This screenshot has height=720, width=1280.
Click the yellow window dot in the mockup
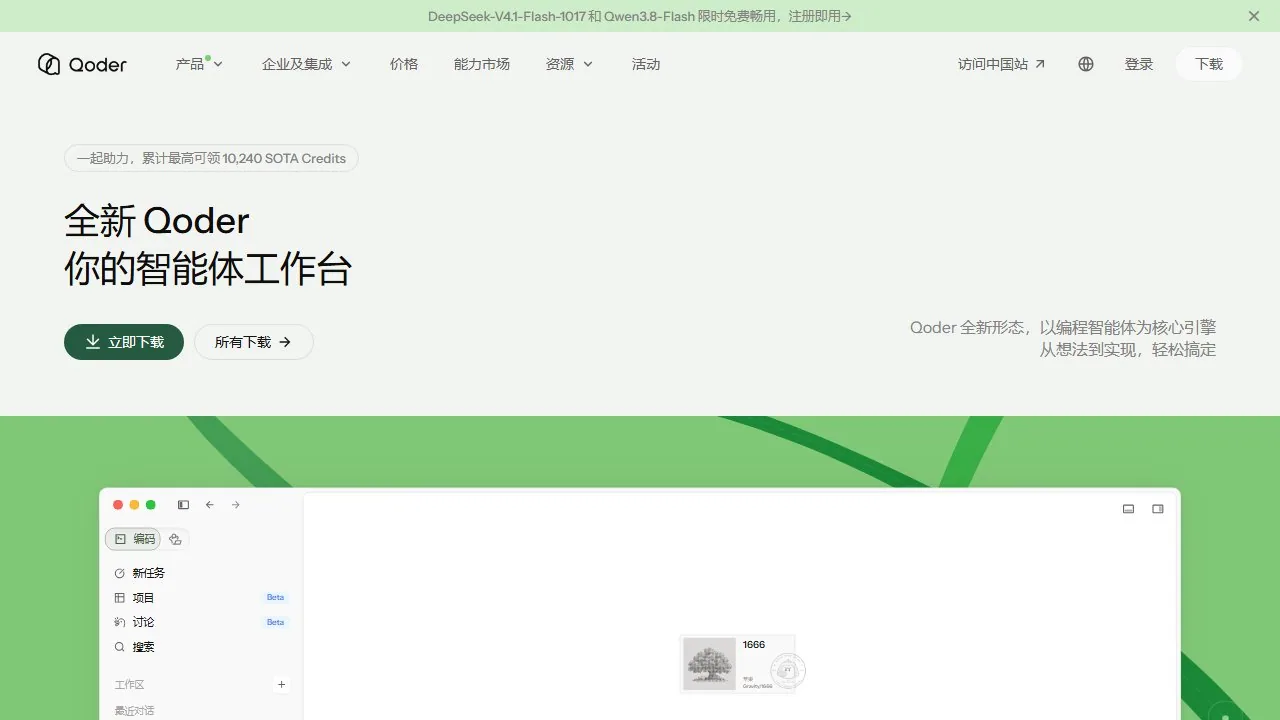point(135,505)
